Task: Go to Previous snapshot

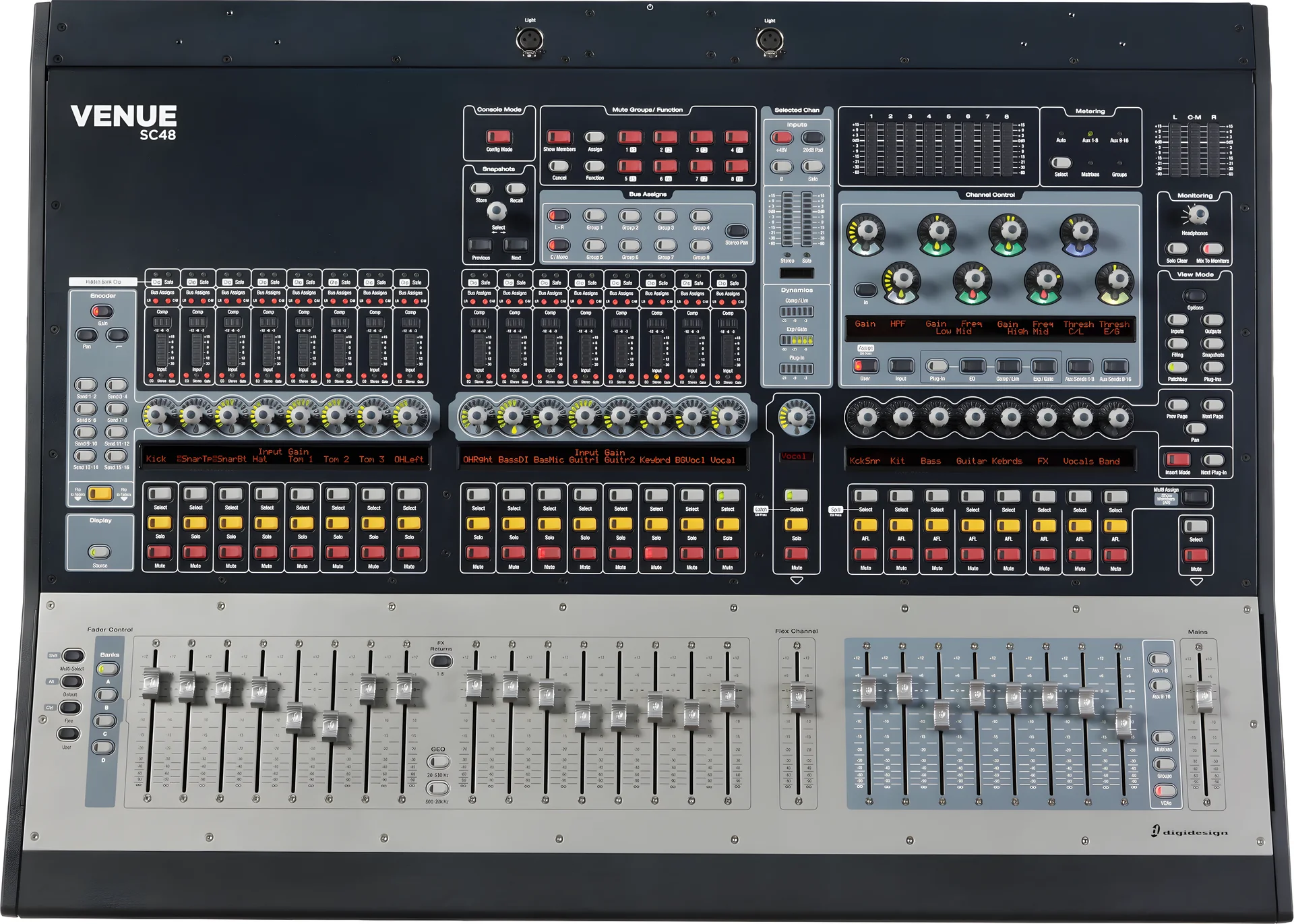Action: click(481, 245)
